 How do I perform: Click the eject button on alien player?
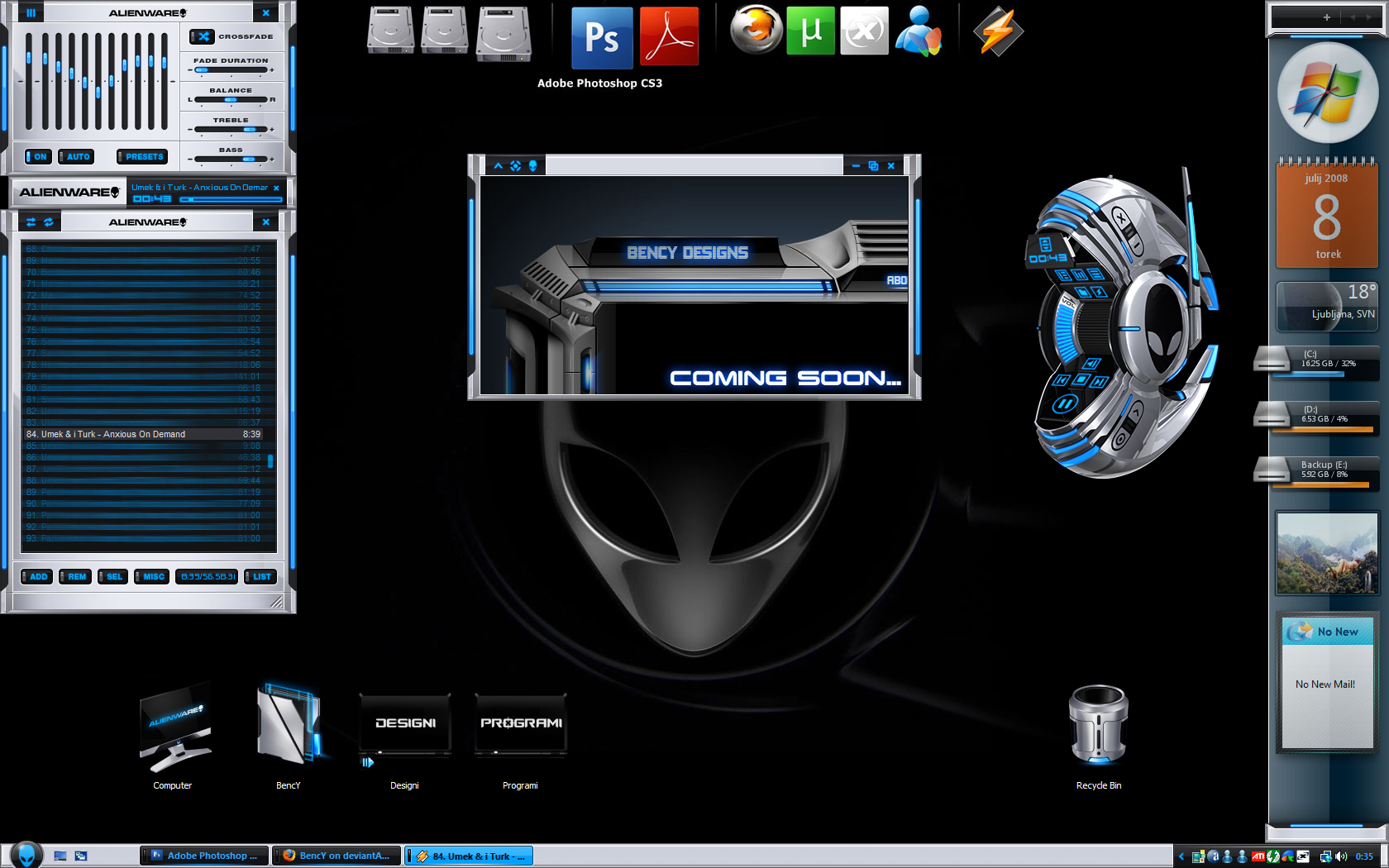pyautogui.click(x=1091, y=363)
